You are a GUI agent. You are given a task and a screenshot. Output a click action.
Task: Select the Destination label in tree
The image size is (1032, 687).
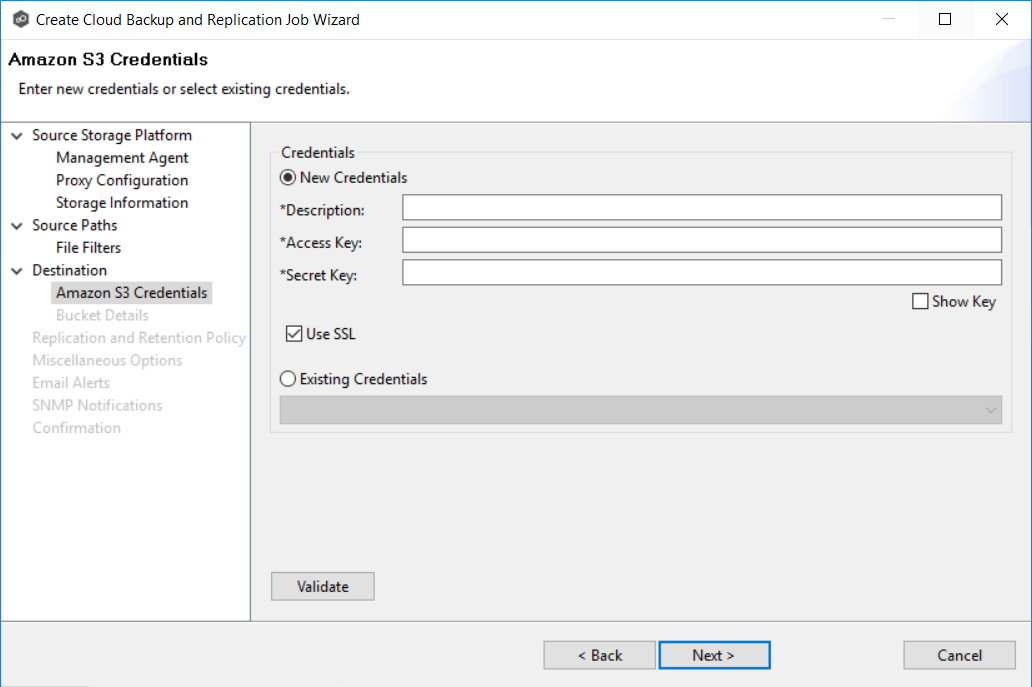point(69,270)
